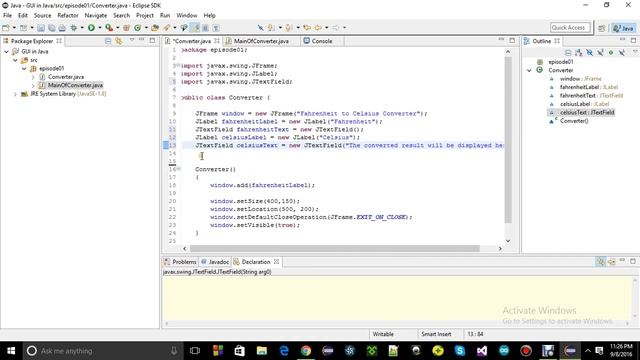Switch to the Javadoc tab
Viewport: 640px width, 360px height.
pyautogui.click(x=215, y=262)
